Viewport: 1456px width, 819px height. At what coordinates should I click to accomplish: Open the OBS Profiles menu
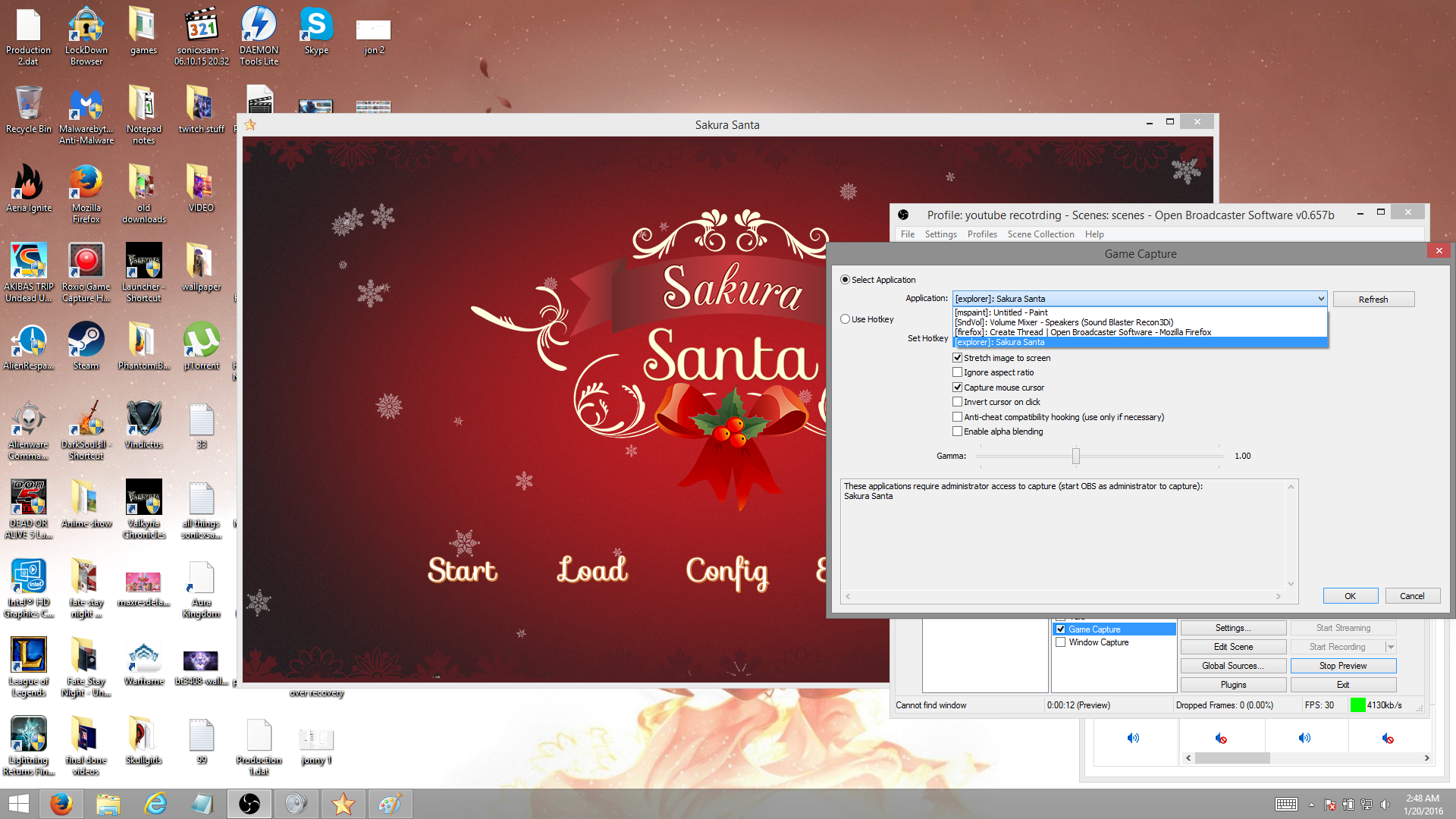[982, 234]
